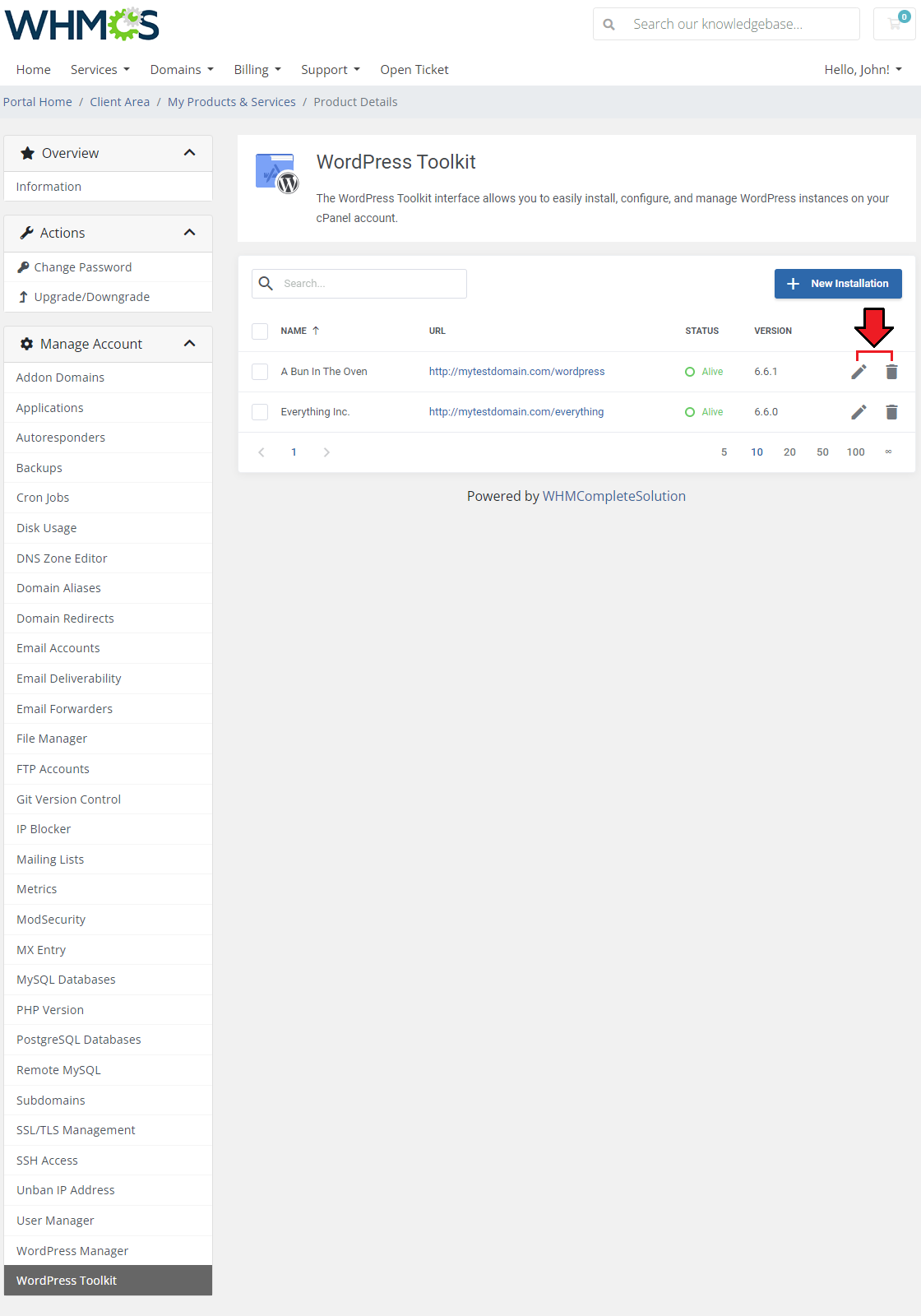Open the mytestdomain.com/everything URL
Image resolution: width=921 pixels, height=1316 pixels.
click(516, 412)
